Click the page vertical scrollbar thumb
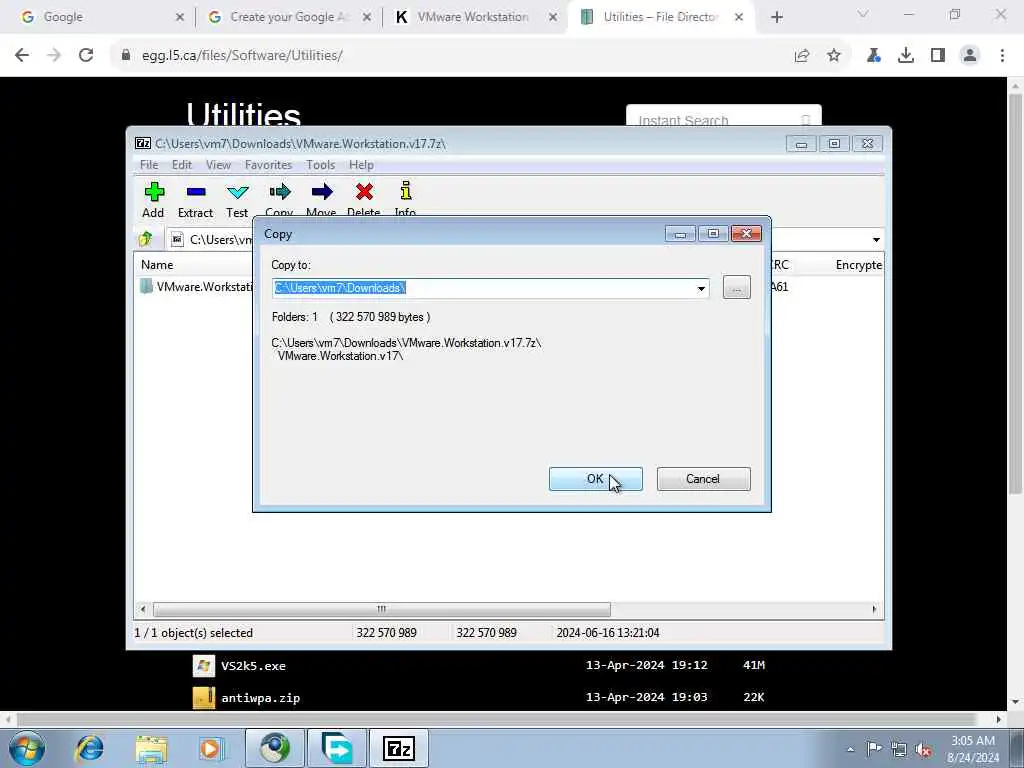 [x=1015, y=294]
